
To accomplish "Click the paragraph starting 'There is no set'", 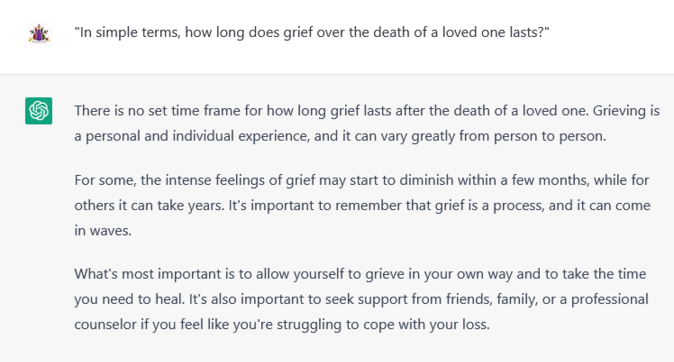I will [x=367, y=123].
